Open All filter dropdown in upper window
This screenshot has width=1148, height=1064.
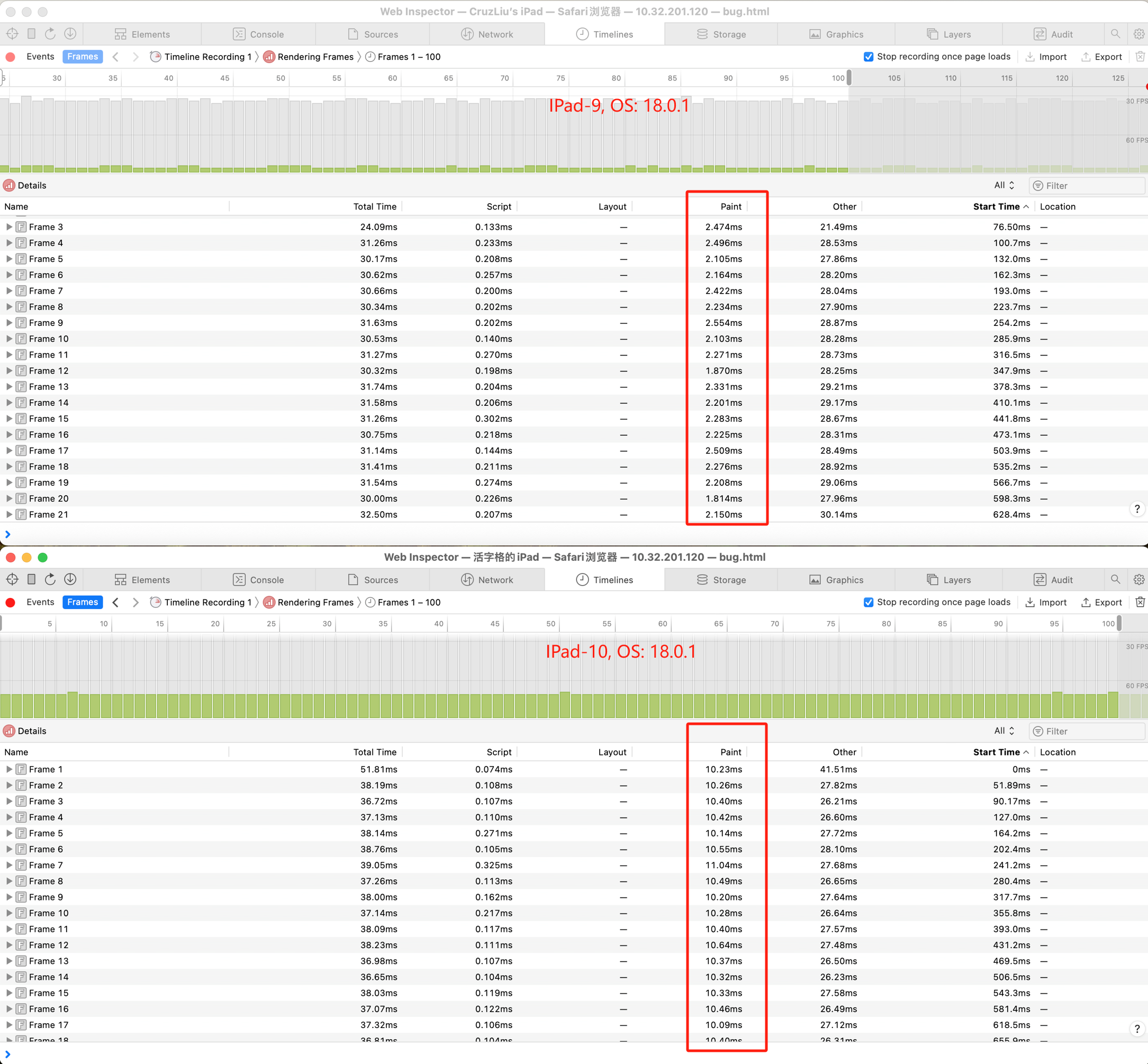pos(1004,185)
